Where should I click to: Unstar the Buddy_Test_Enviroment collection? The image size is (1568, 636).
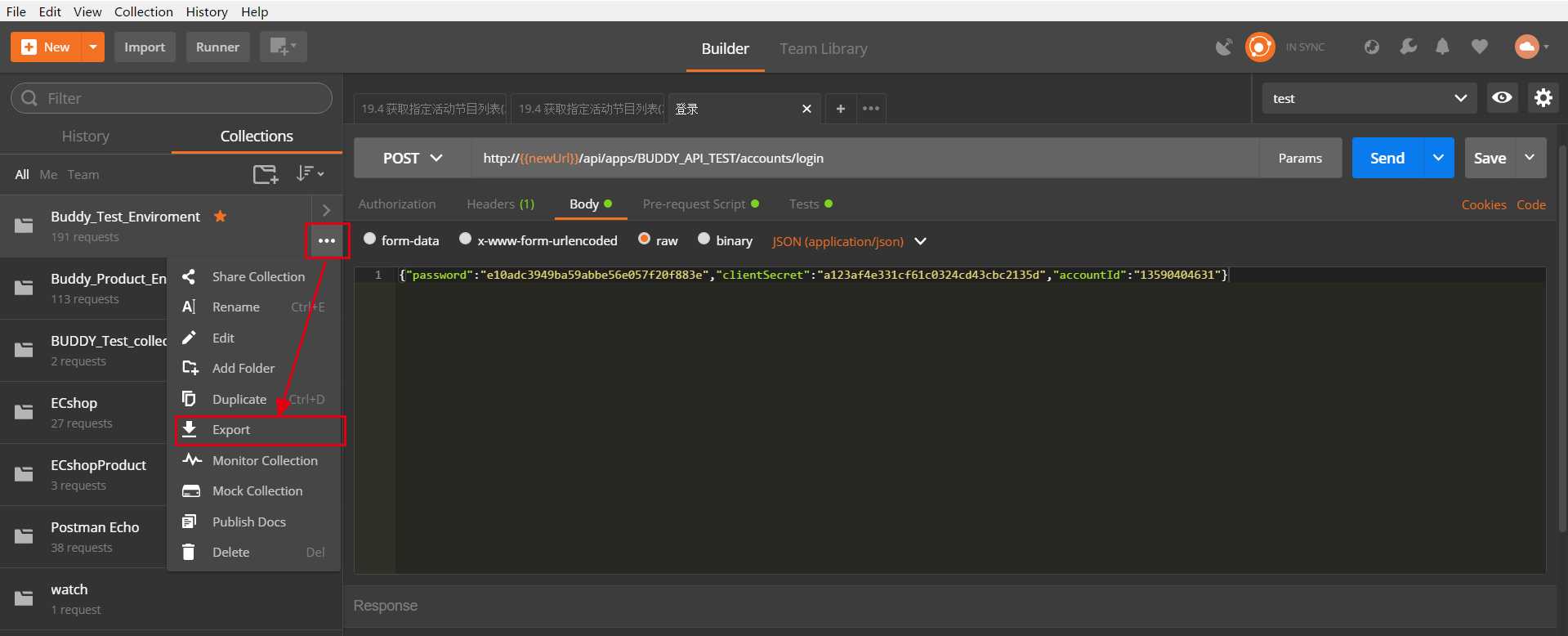pos(220,217)
